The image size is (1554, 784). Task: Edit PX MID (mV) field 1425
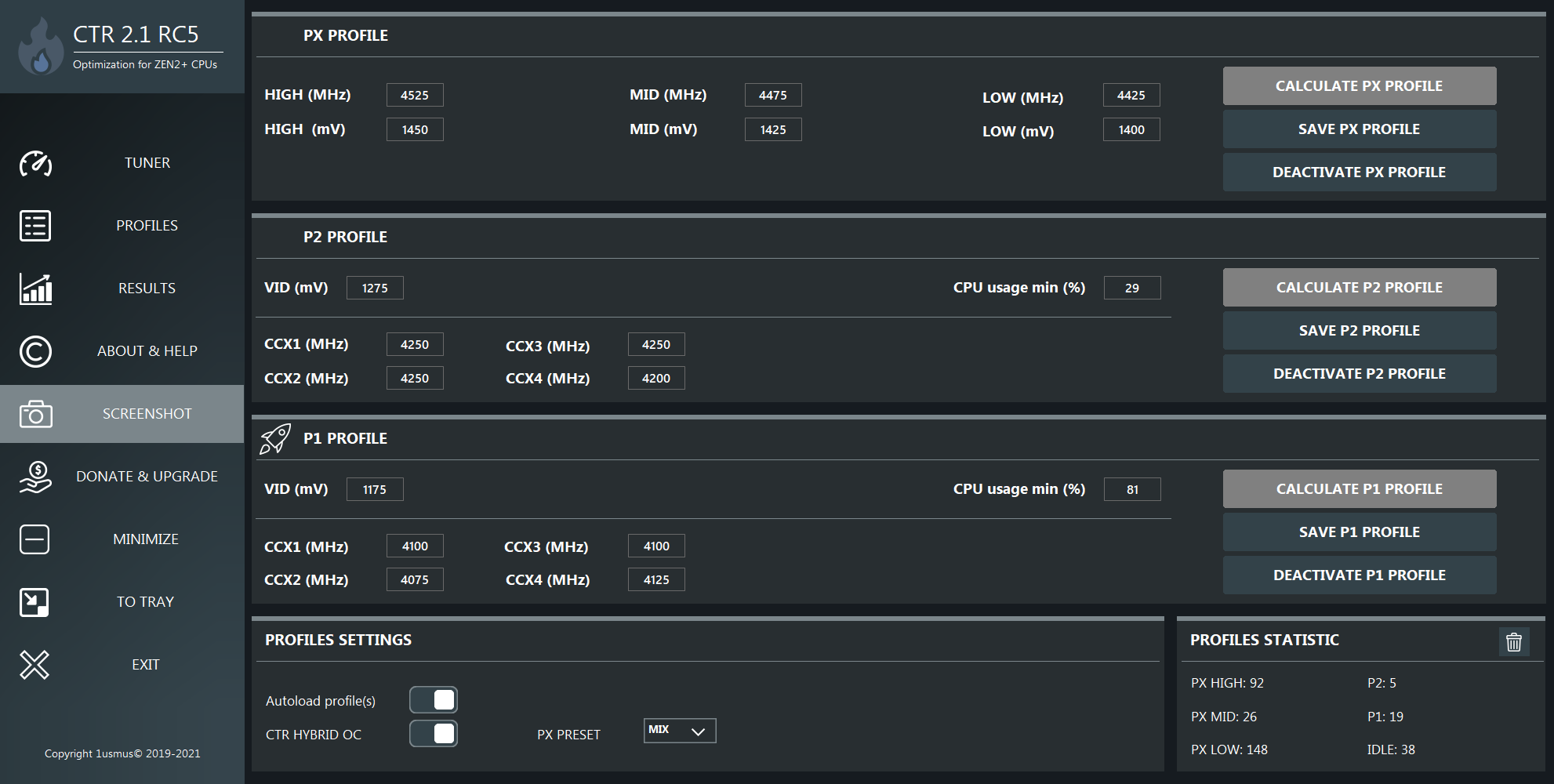pos(773,129)
